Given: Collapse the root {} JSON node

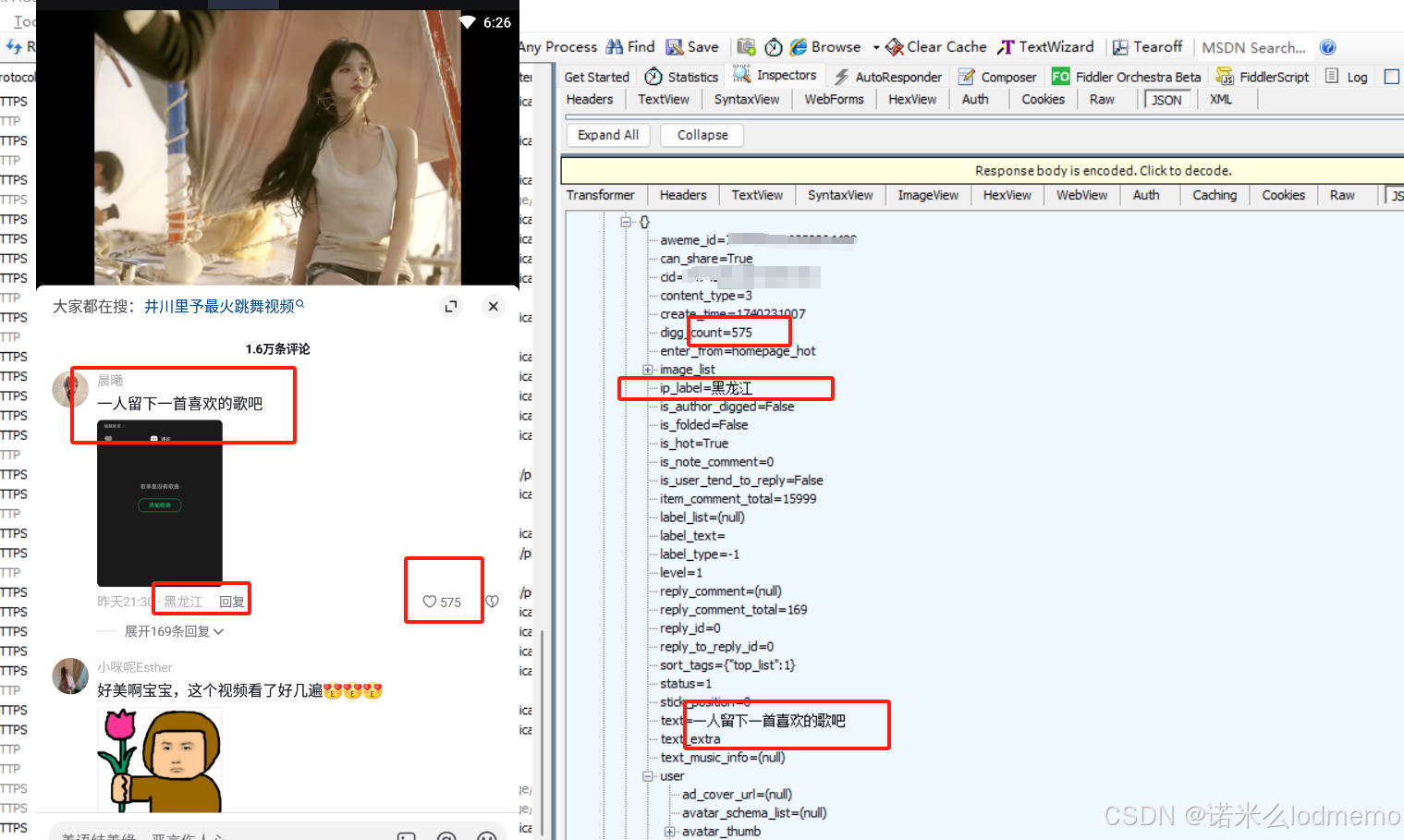Looking at the screenshot, I should [626, 222].
